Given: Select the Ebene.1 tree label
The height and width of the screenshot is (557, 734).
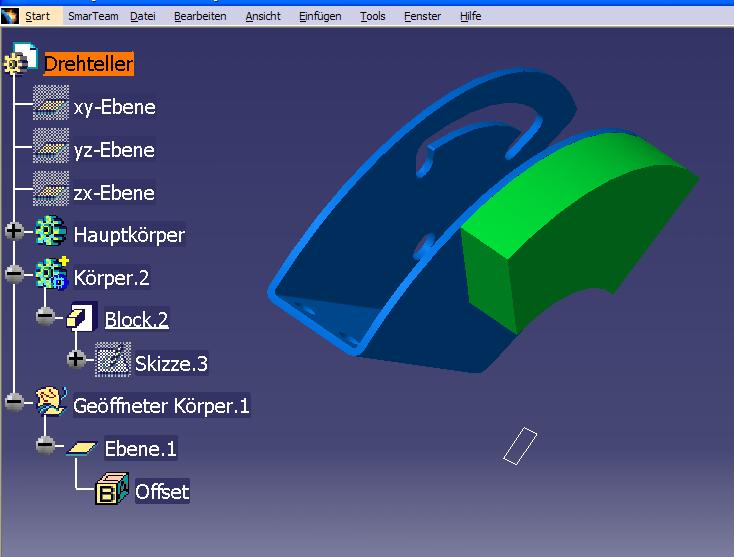Looking at the screenshot, I should coord(140,449).
